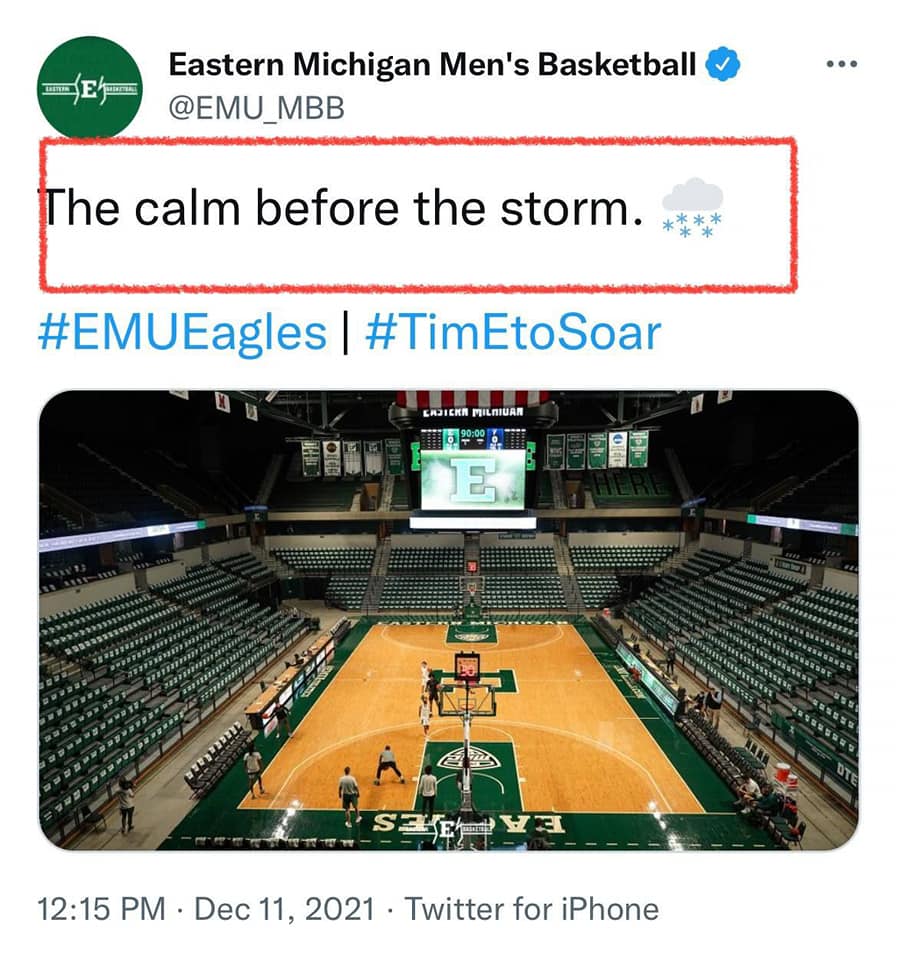Open the three-dot more options menu
Image resolution: width=898 pixels, height=960 pixels.
[x=842, y=65]
